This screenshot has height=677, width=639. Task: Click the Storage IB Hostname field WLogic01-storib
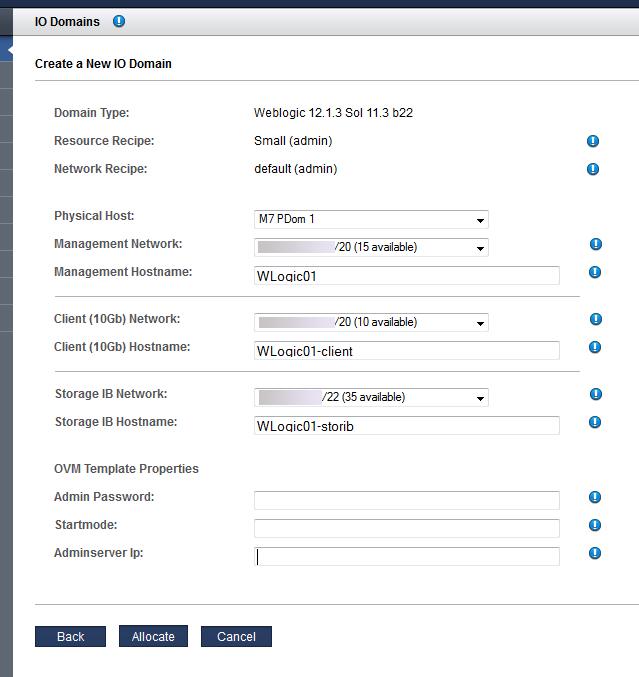[407, 426]
